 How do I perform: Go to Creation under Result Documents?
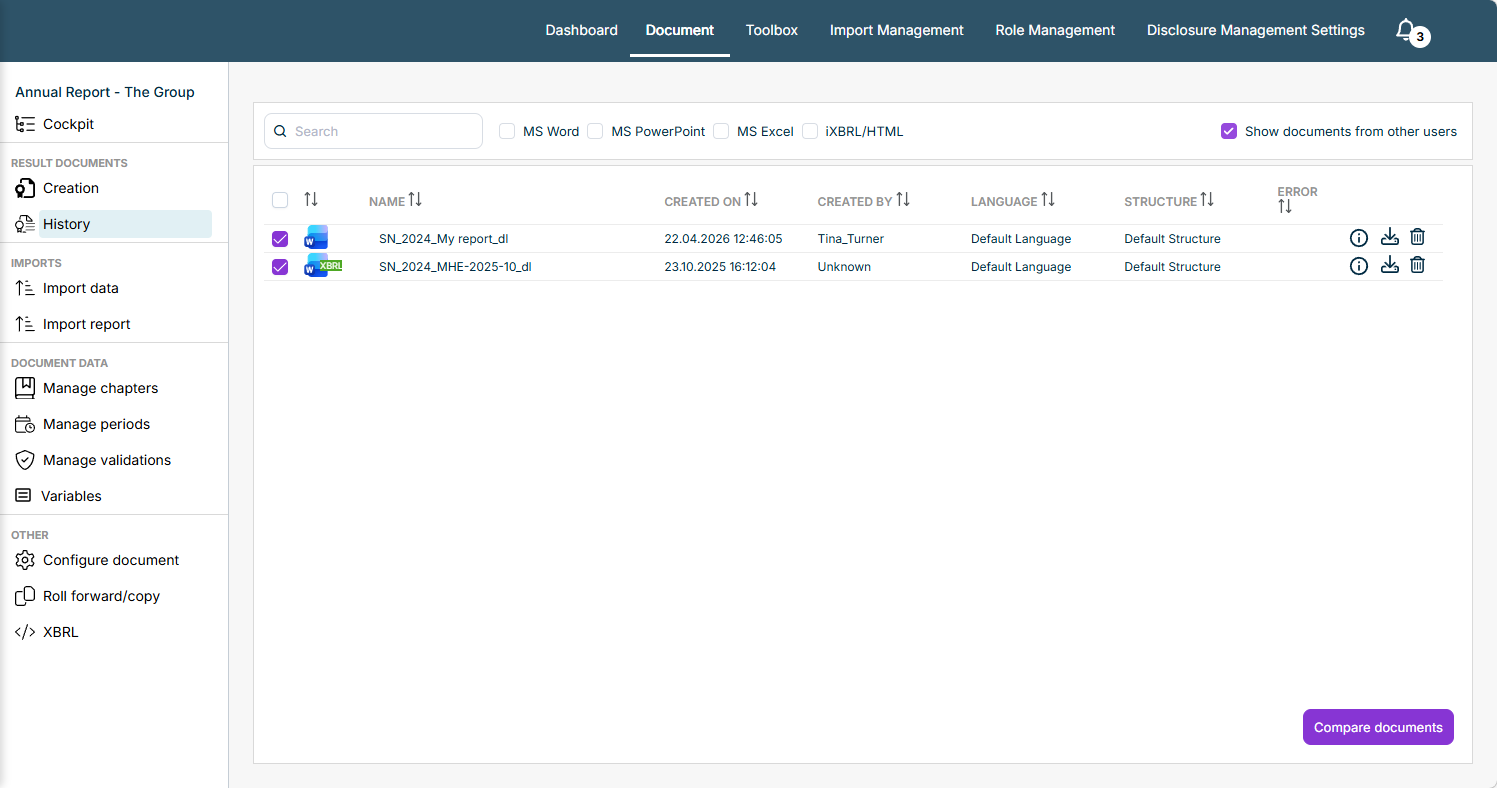click(x=71, y=188)
